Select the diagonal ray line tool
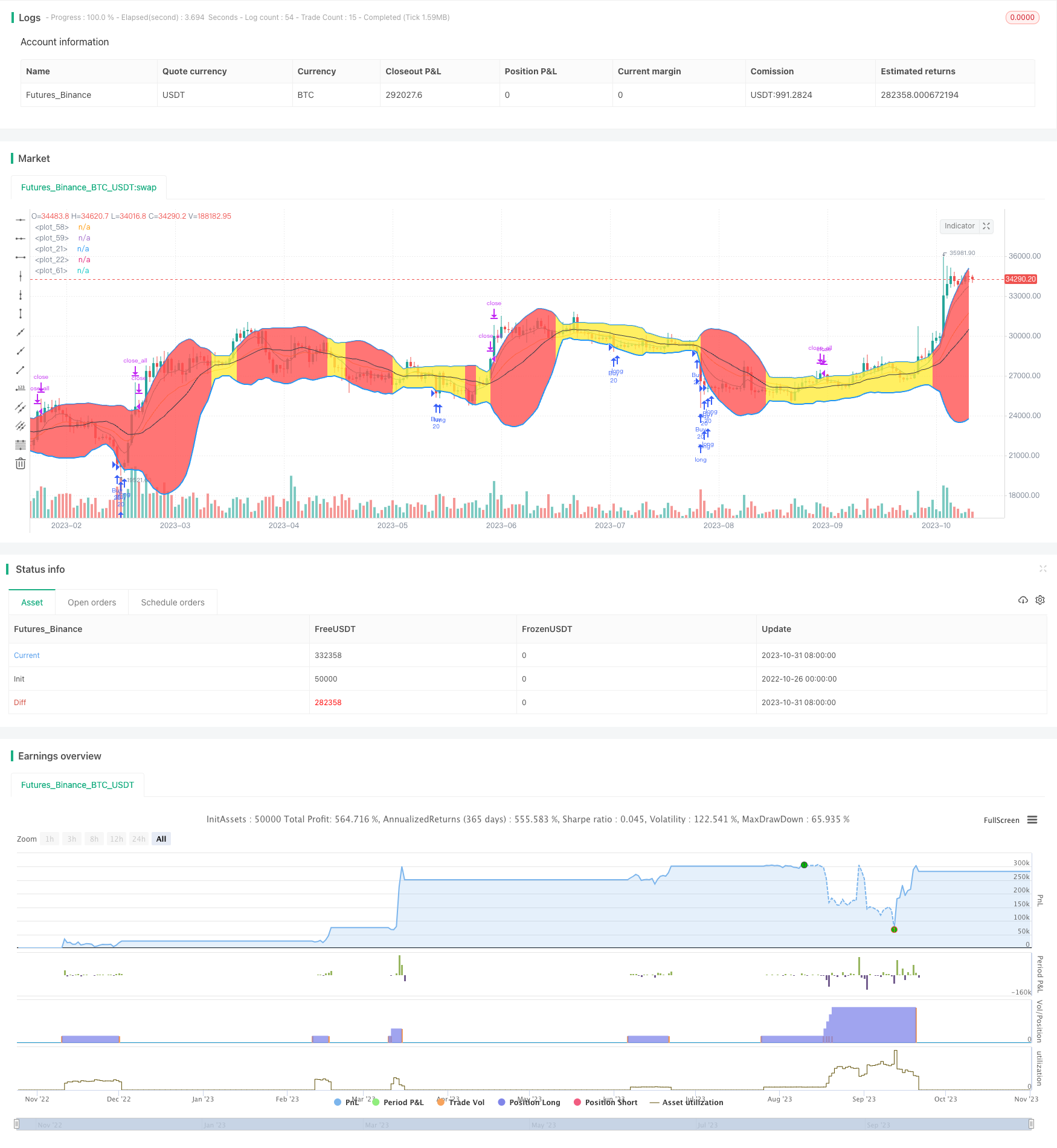1057x1148 pixels. [21, 351]
